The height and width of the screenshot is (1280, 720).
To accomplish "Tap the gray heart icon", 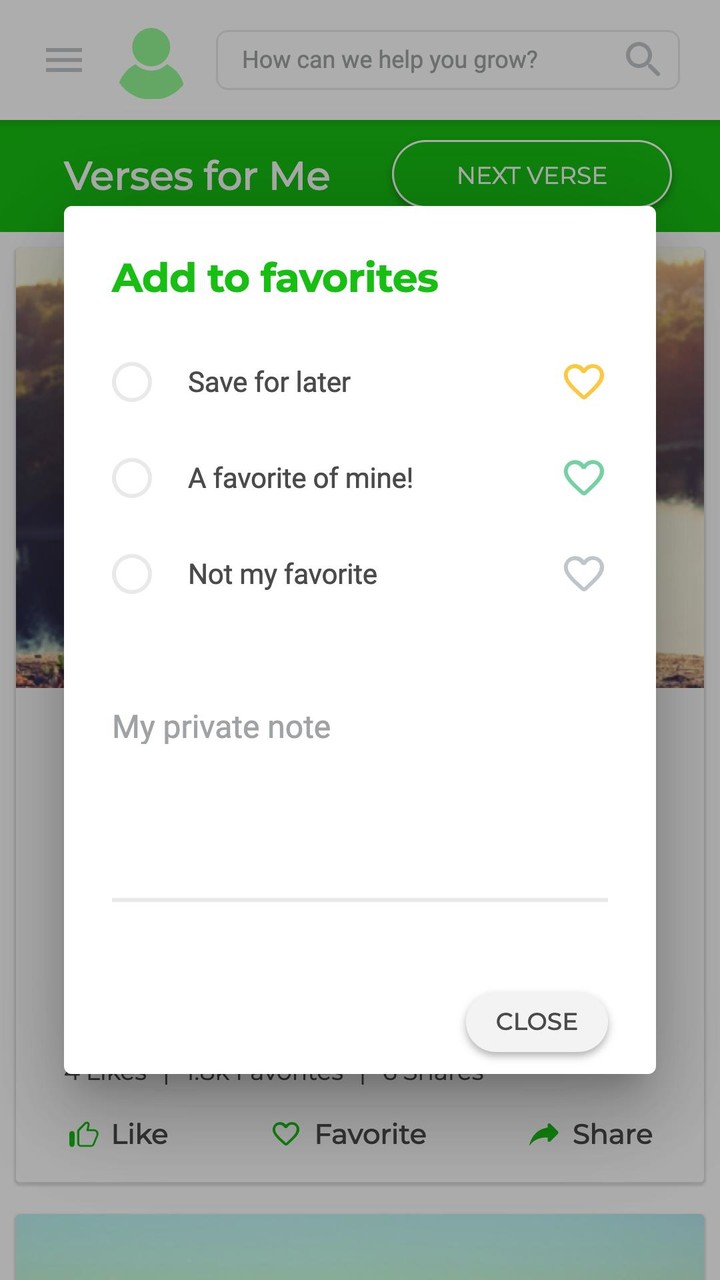I will (x=584, y=574).
